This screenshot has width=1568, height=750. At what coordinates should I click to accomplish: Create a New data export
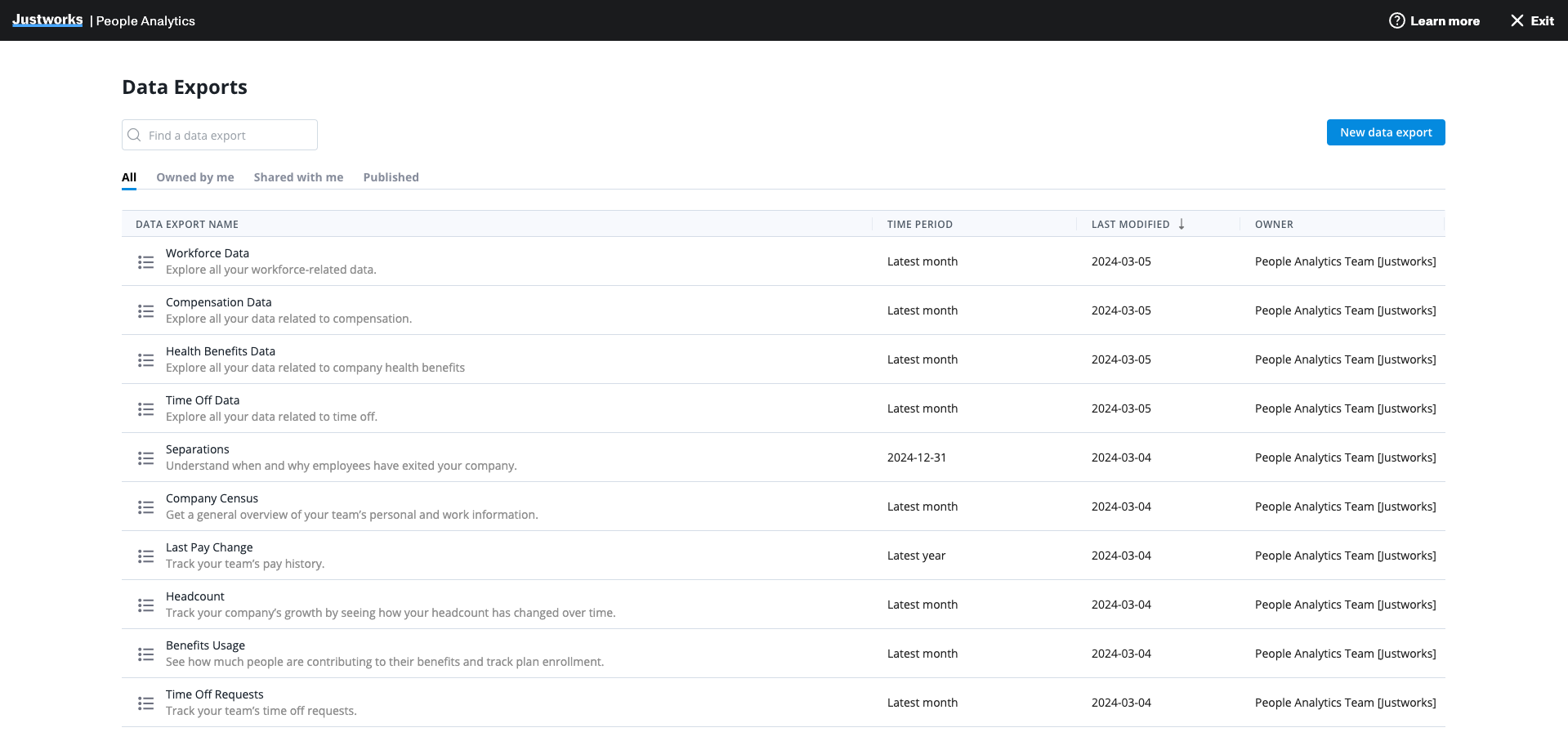(1385, 132)
